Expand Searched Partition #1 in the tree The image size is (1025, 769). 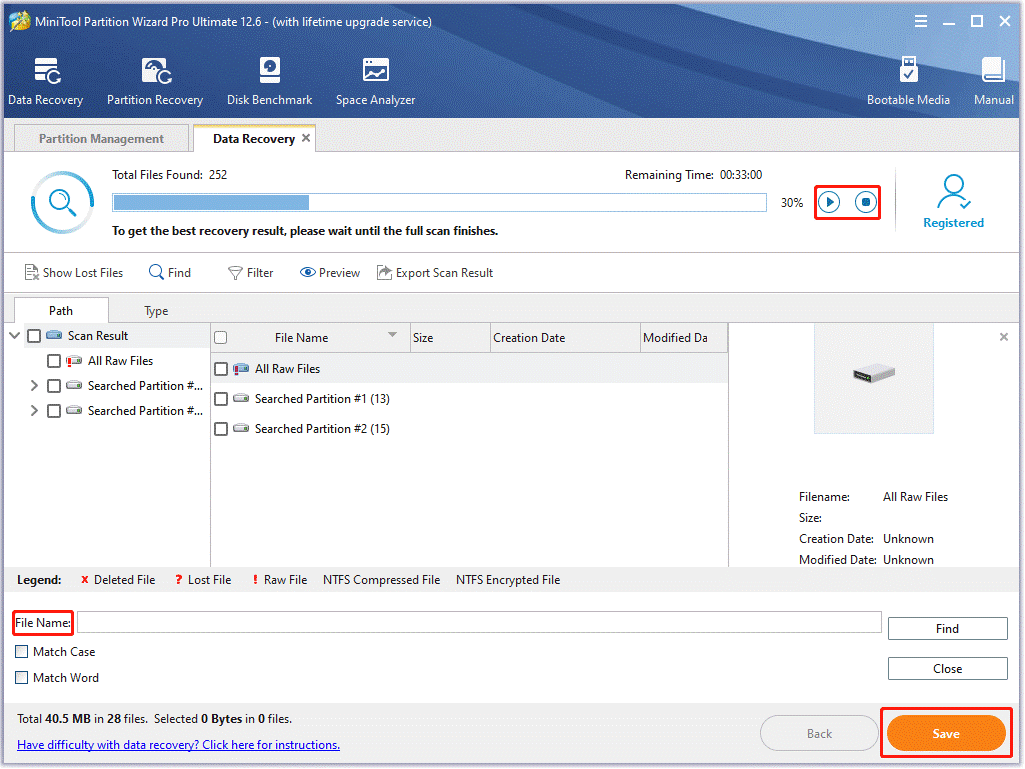(33, 385)
